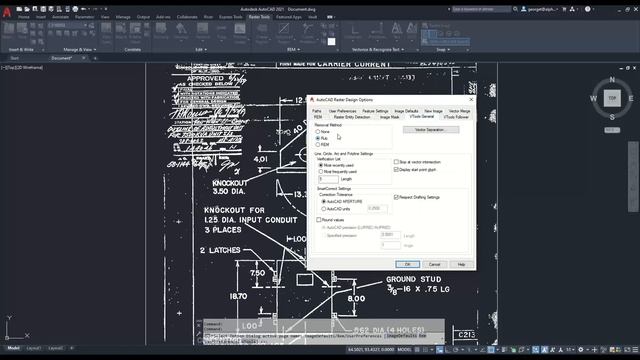Click the white color swatch in REM panel
This screenshot has height=360, width=640.
click(331, 42)
